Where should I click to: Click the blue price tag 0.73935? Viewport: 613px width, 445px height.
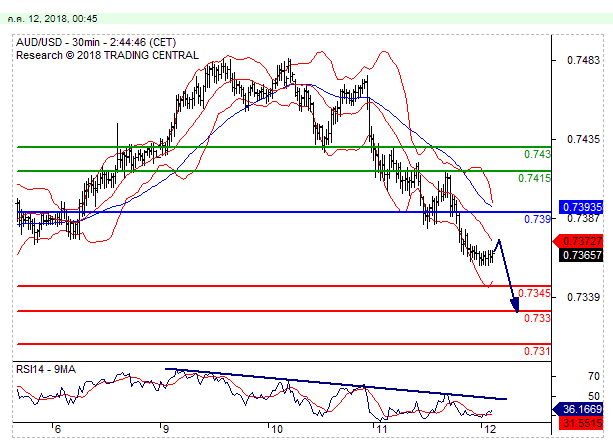581,207
